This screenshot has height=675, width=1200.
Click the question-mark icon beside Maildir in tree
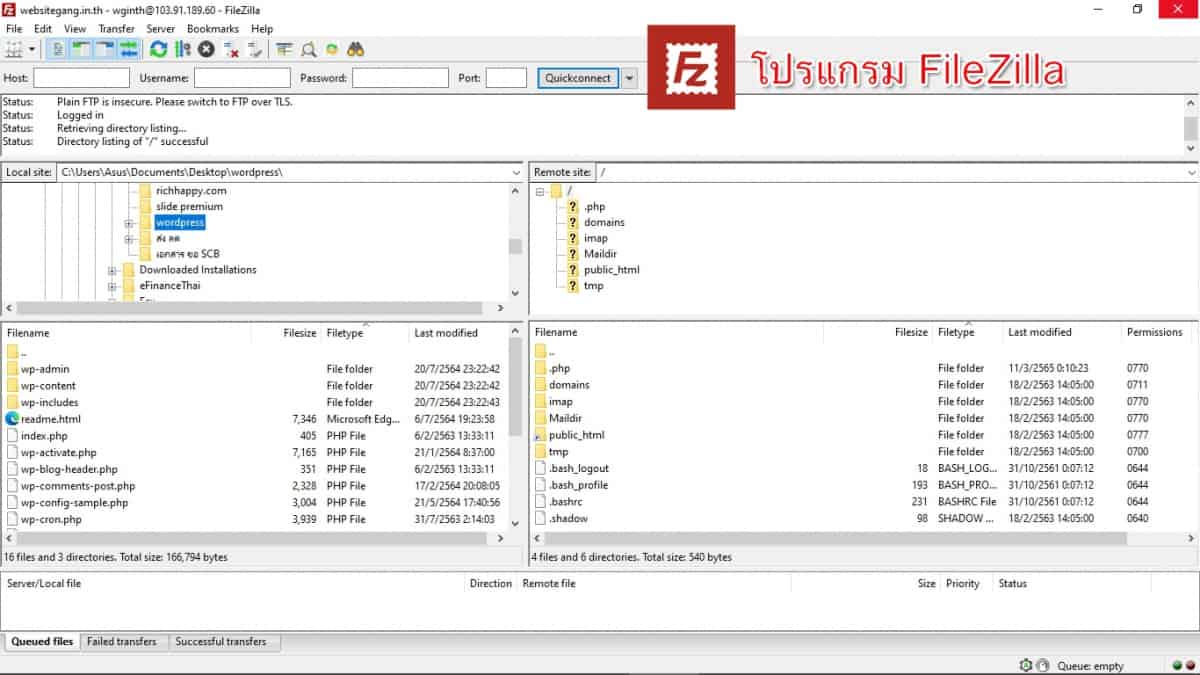pos(573,254)
